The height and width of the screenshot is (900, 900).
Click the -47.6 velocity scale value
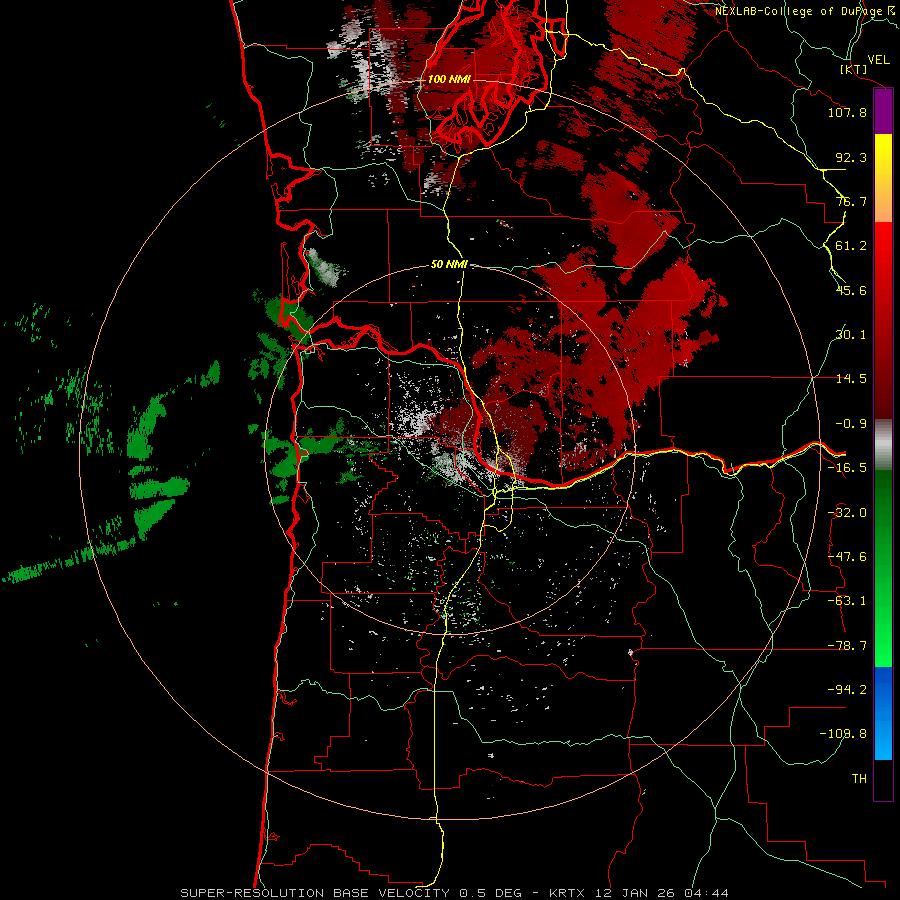point(847,557)
